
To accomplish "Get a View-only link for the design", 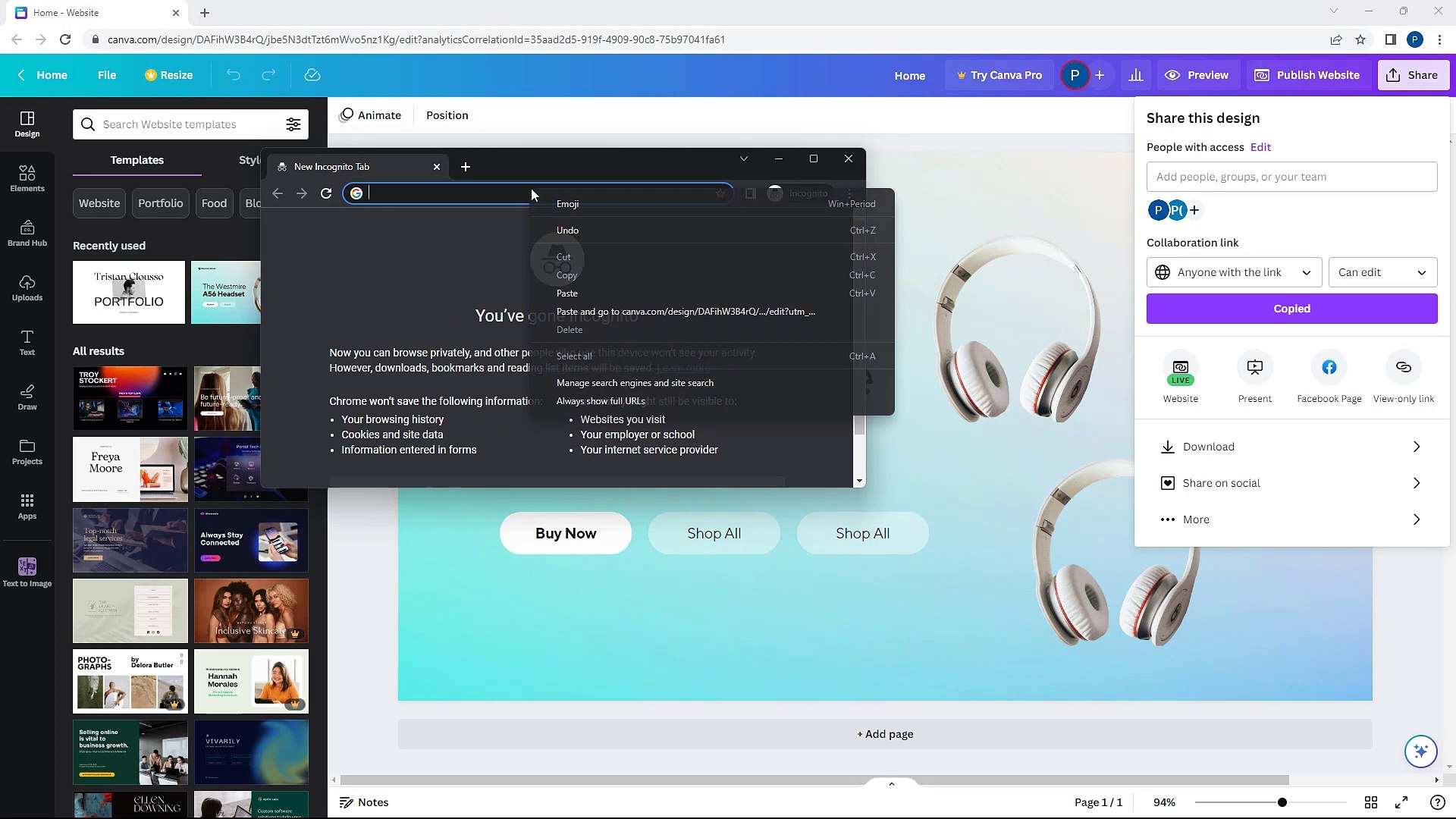I will coord(1403,377).
